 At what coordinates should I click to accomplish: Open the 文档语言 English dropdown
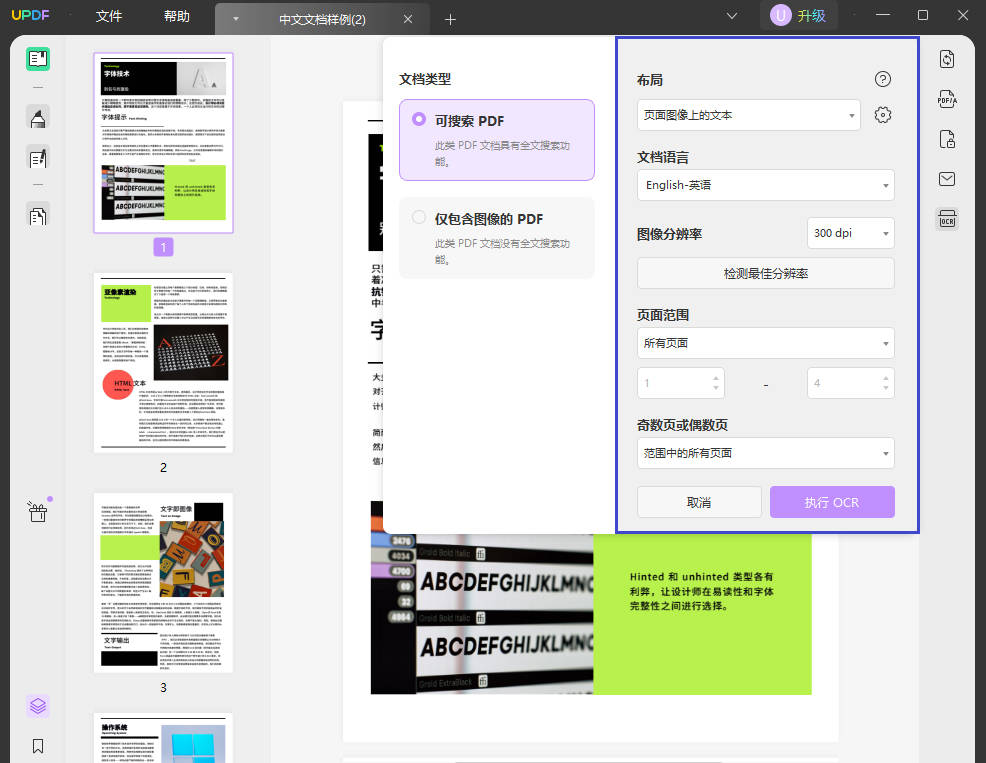[x=765, y=185]
